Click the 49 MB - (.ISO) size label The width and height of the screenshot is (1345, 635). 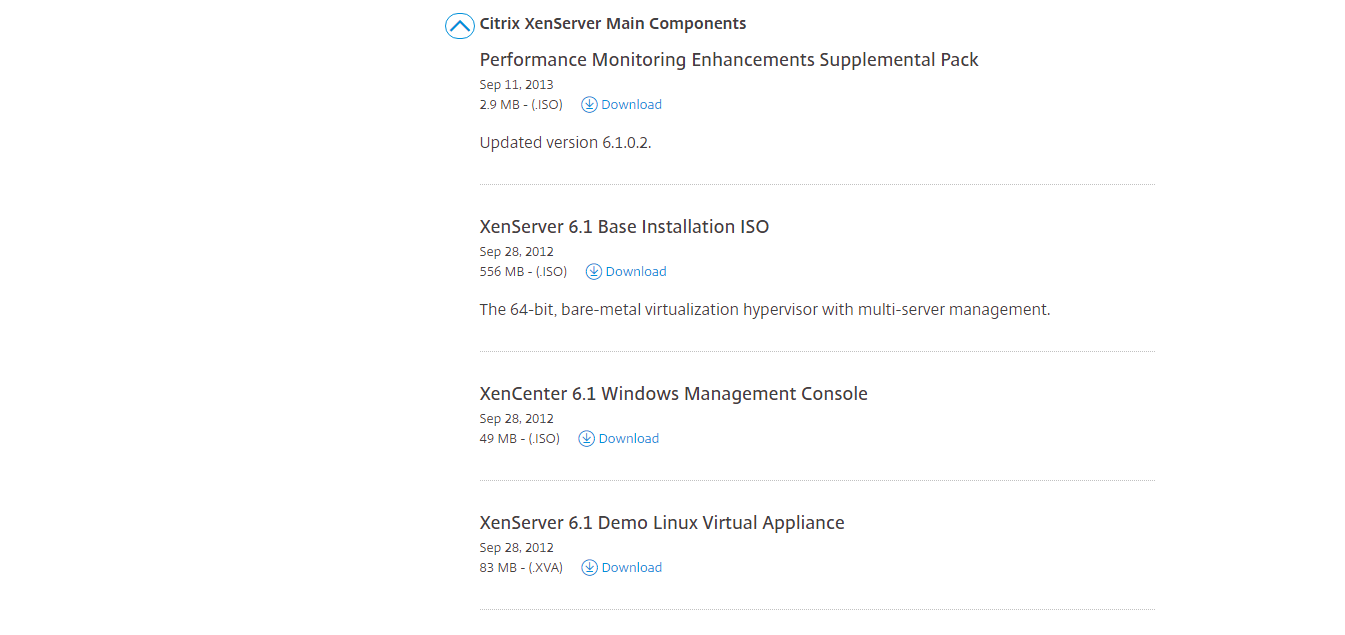(x=519, y=439)
